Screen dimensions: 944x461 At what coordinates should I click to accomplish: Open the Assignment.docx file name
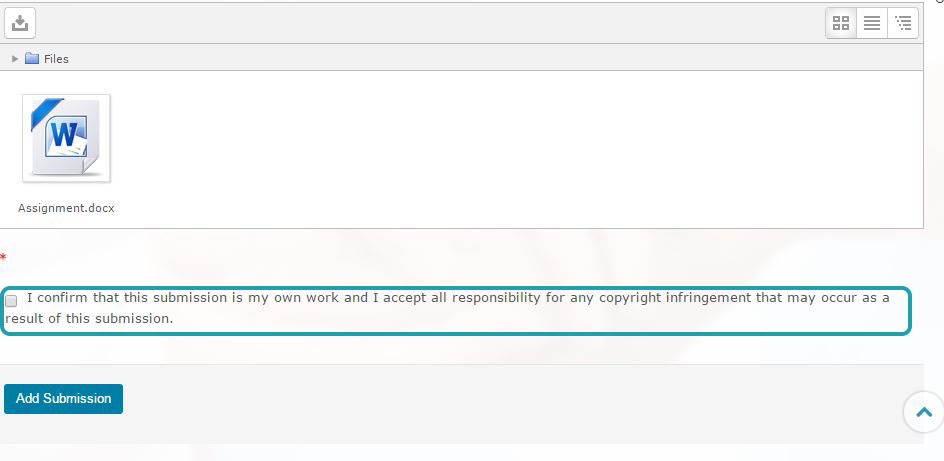tap(66, 208)
